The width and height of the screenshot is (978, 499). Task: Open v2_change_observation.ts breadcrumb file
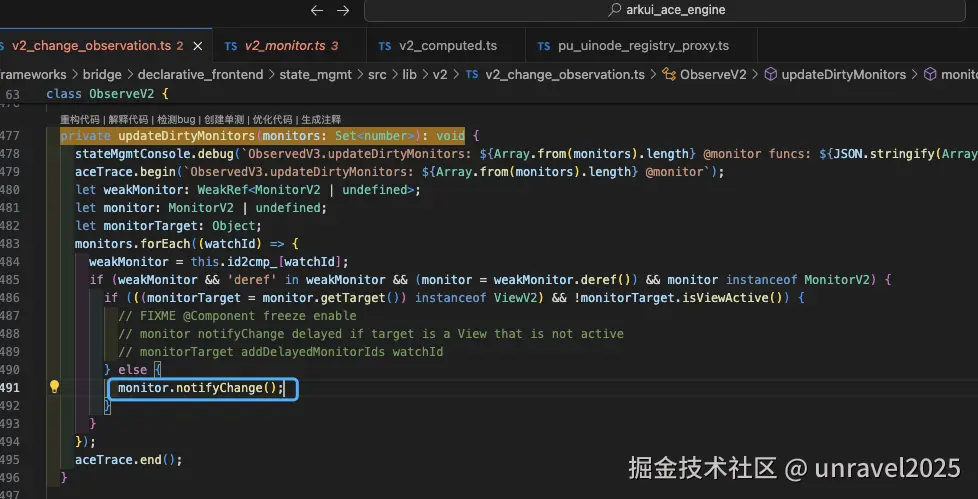pyautogui.click(x=564, y=75)
